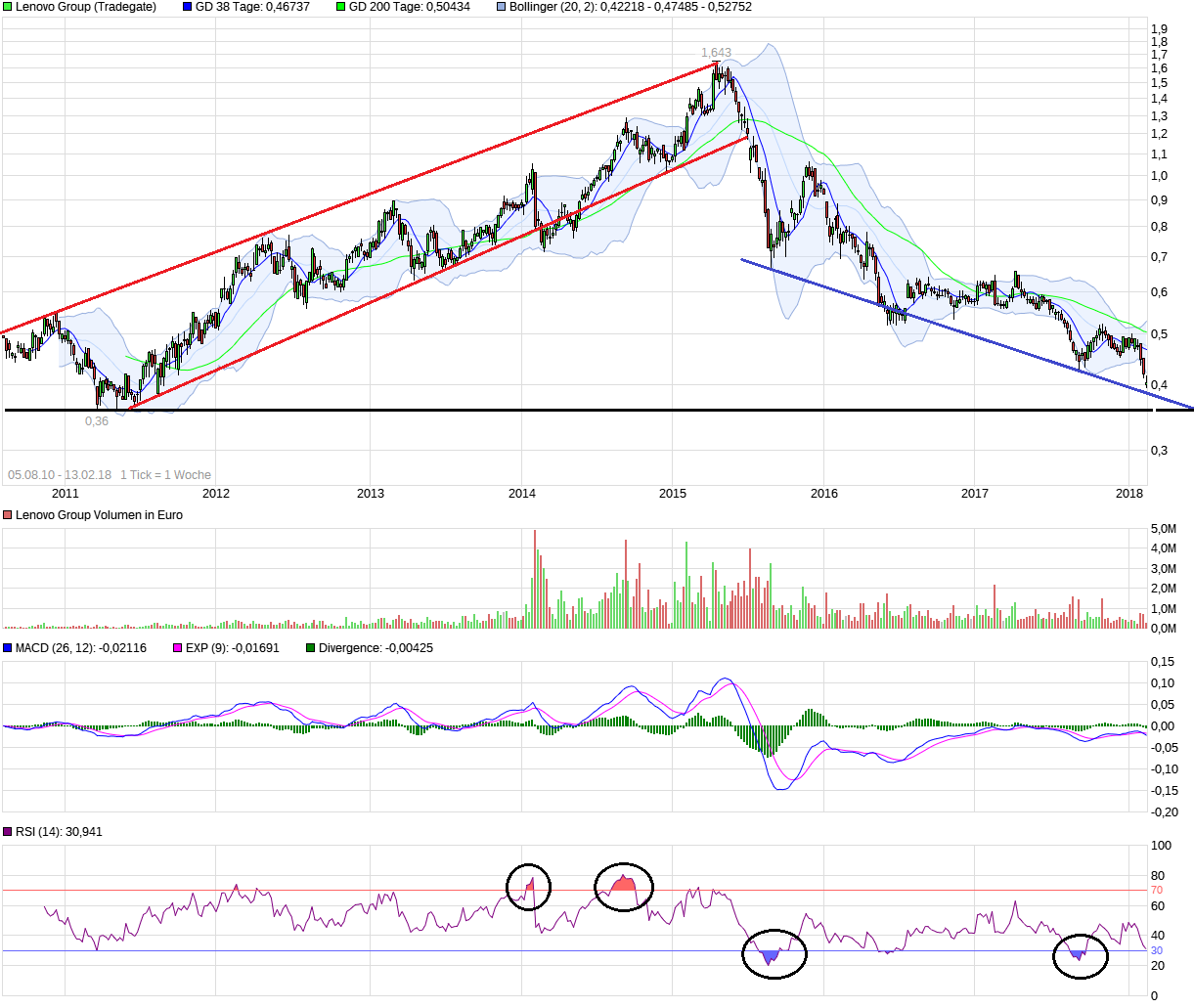Click the 5,0M volume axis label

(x=1164, y=529)
